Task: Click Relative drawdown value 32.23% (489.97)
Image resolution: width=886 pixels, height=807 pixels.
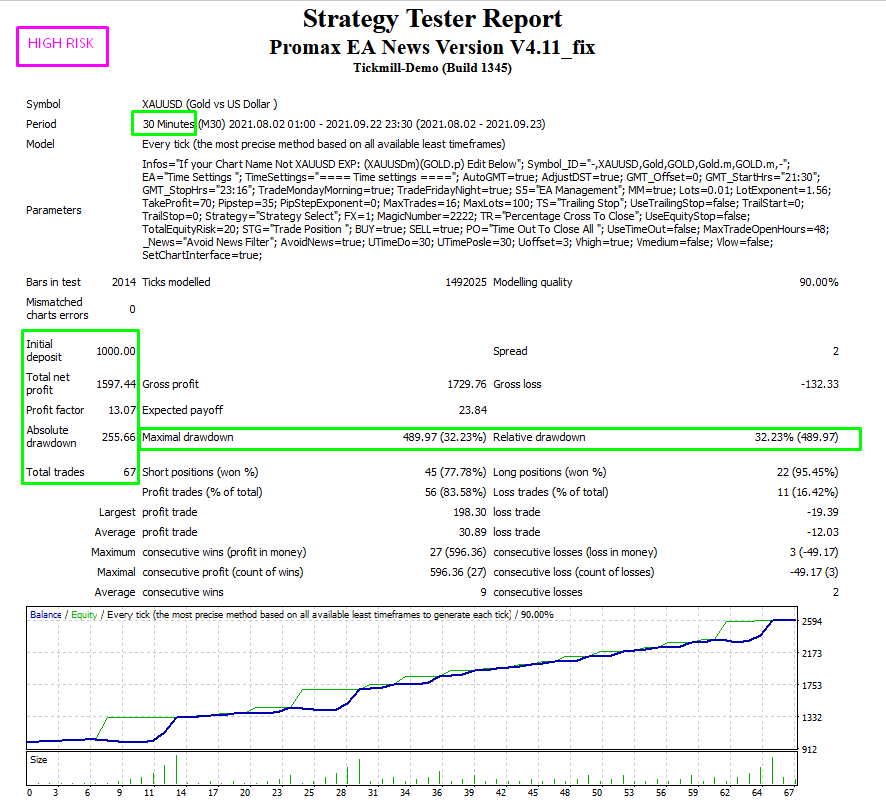Action: [797, 437]
